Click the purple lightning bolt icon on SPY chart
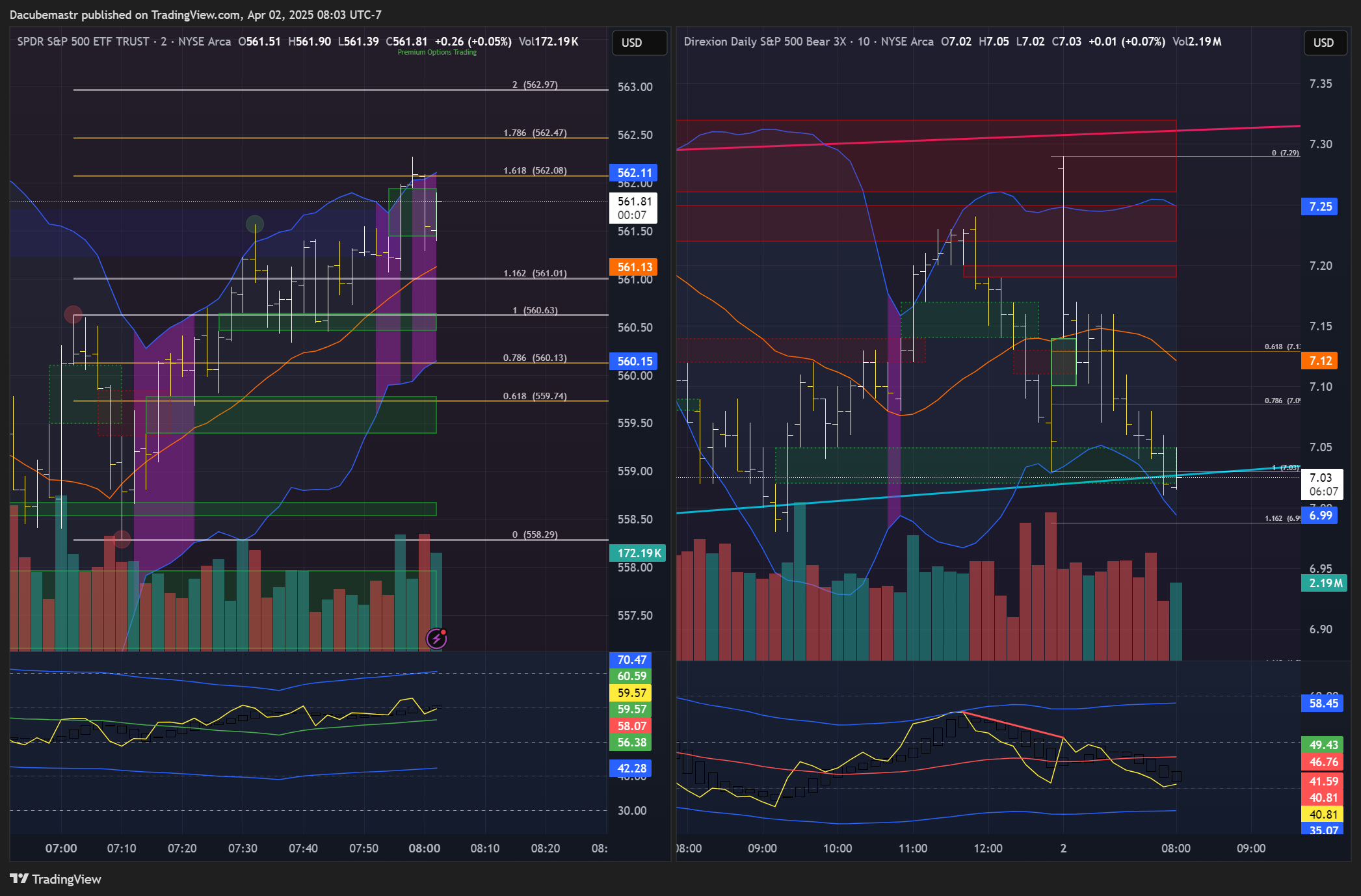1361x896 pixels. (436, 639)
